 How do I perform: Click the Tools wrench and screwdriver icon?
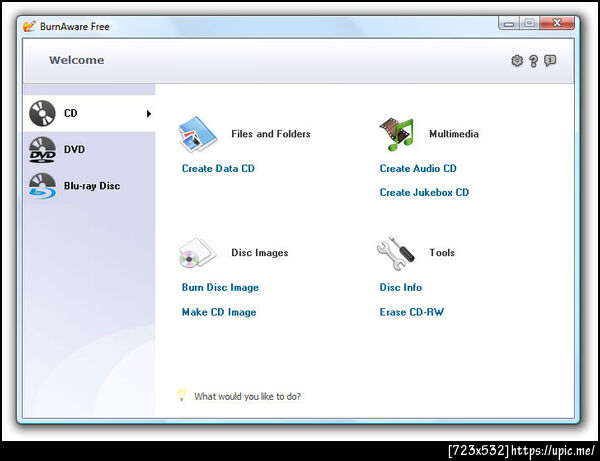click(x=396, y=253)
